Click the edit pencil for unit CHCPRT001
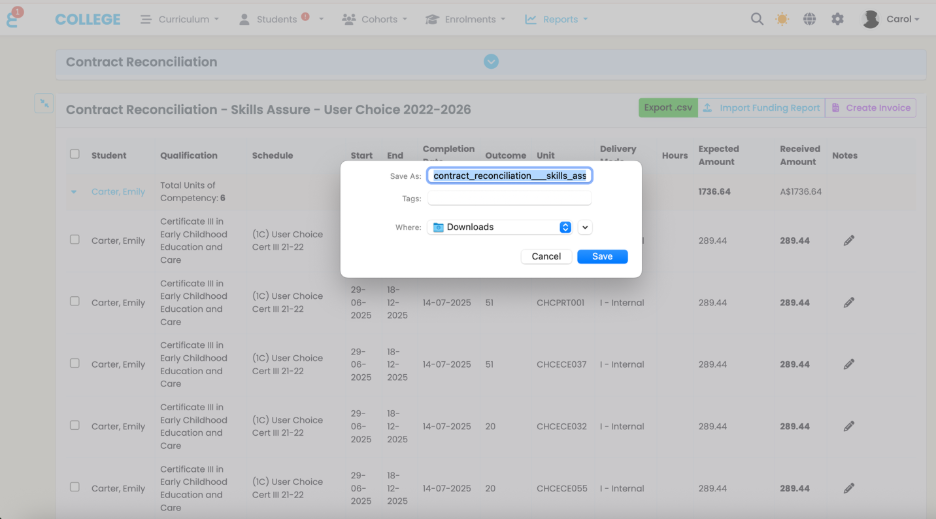Image resolution: width=936 pixels, height=519 pixels. (x=849, y=302)
